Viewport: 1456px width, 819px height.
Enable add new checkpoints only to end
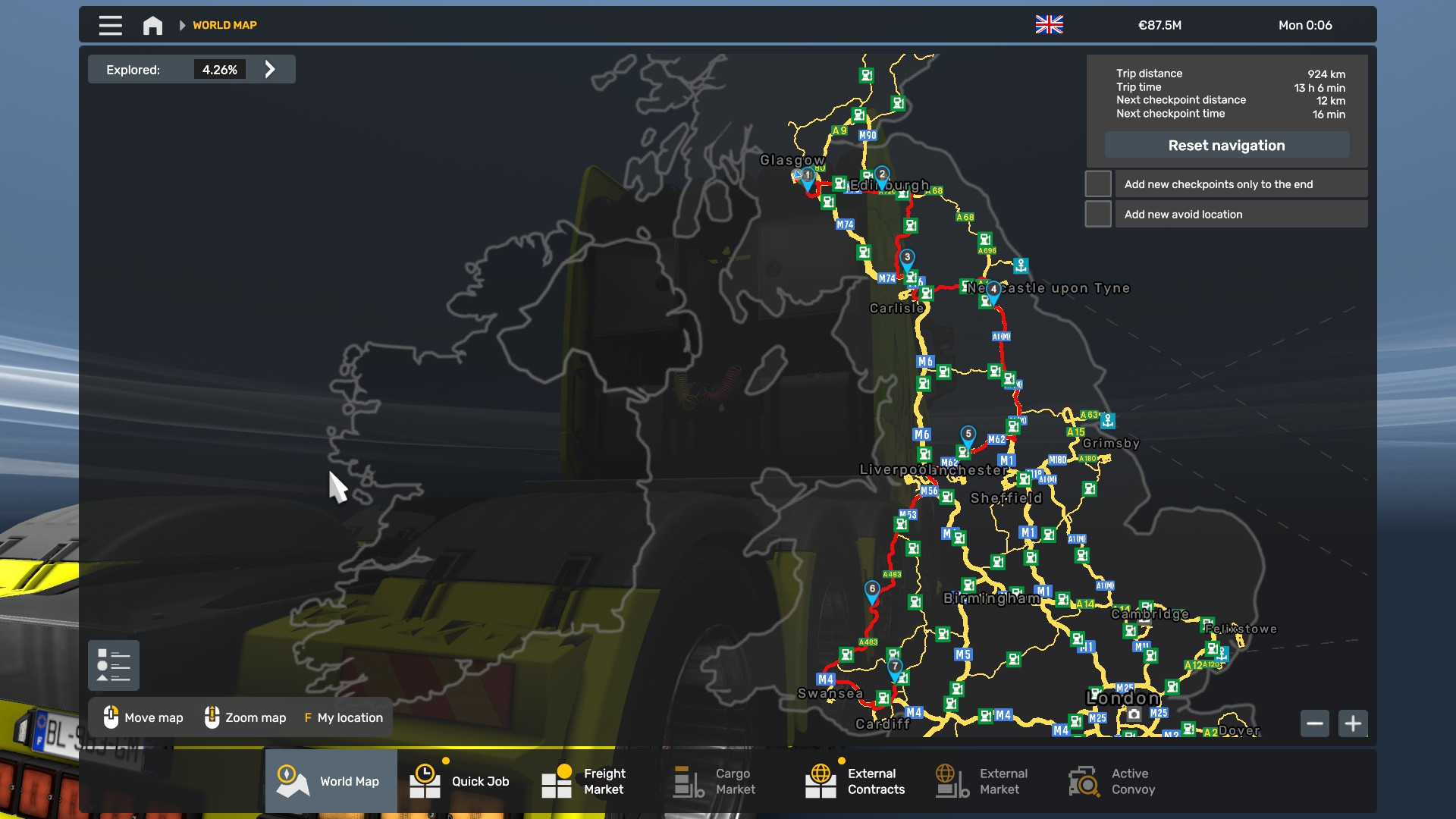point(1098,184)
